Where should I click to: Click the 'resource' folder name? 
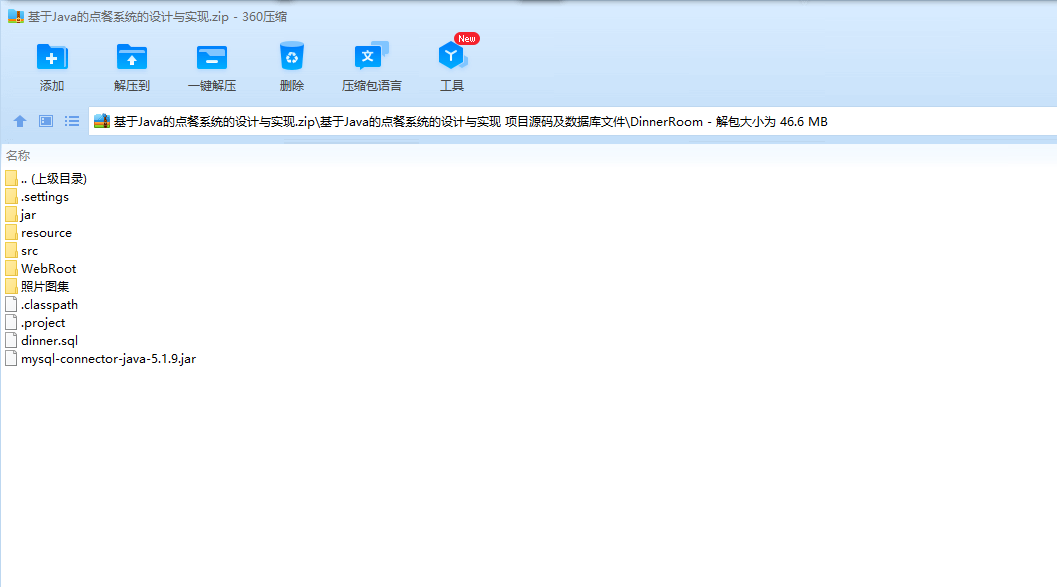47,233
